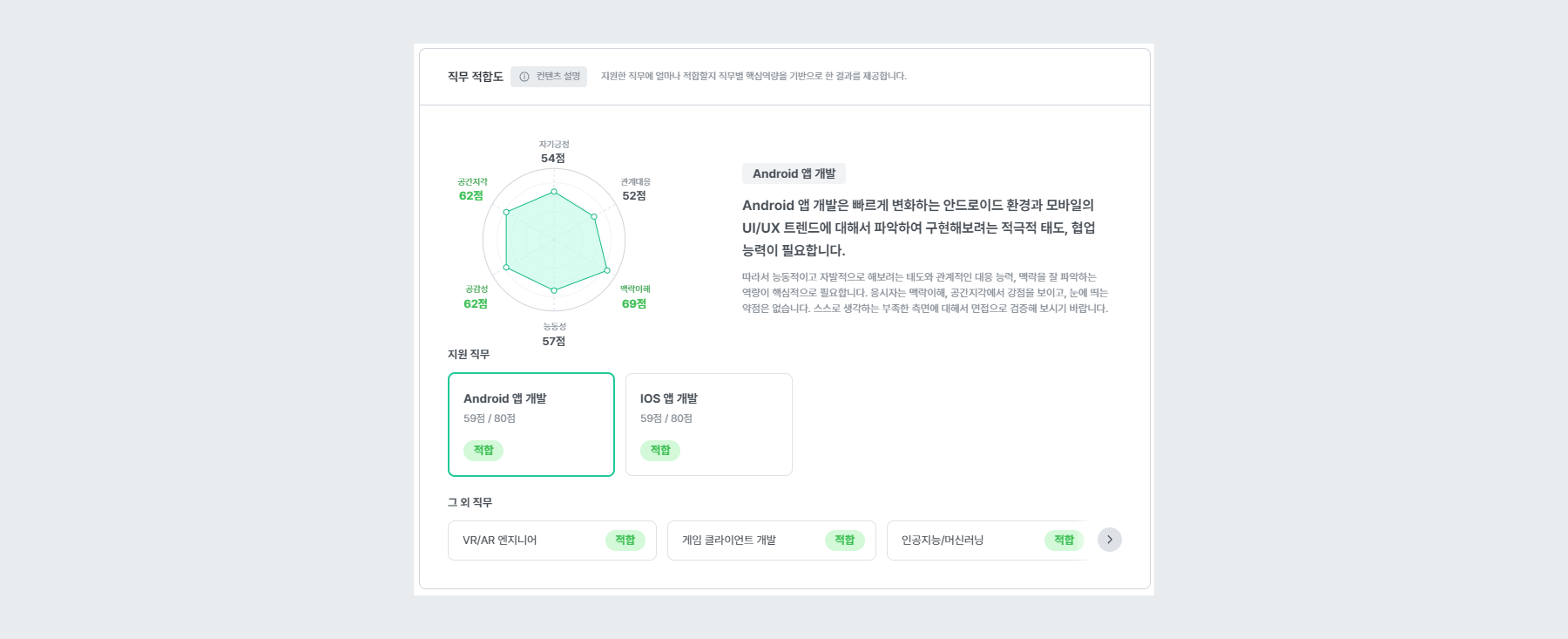Click the 적합 badge on Android 앱 개발 card
The height and width of the screenshot is (639, 1568).
483,450
